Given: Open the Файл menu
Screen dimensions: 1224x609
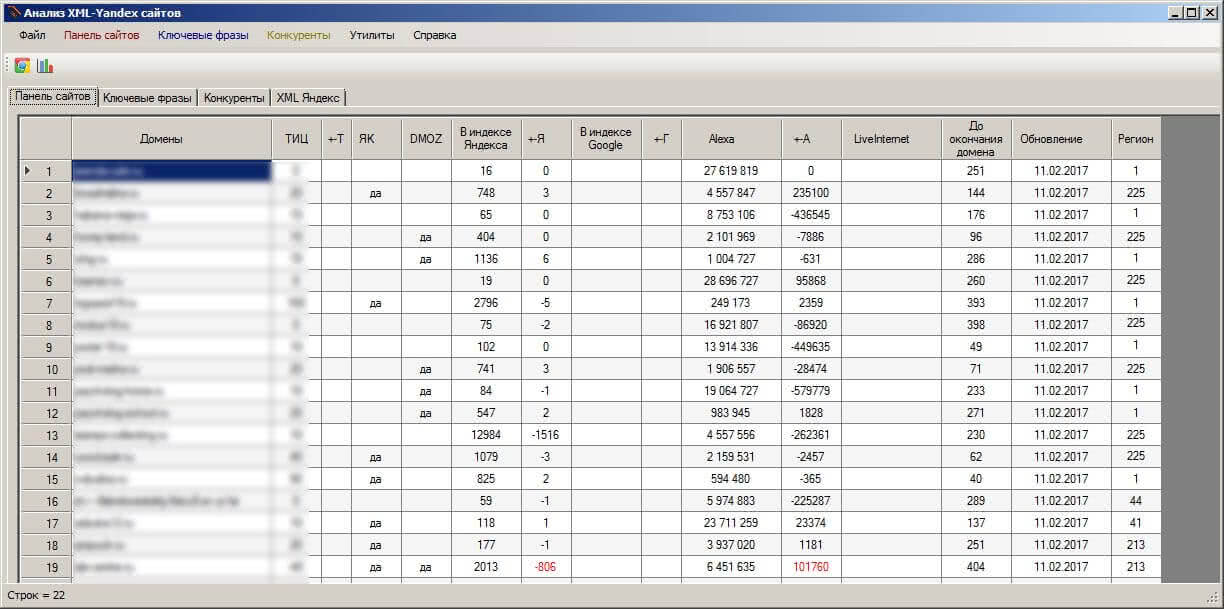Looking at the screenshot, I should pyautogui.click(x=32, y=35).
